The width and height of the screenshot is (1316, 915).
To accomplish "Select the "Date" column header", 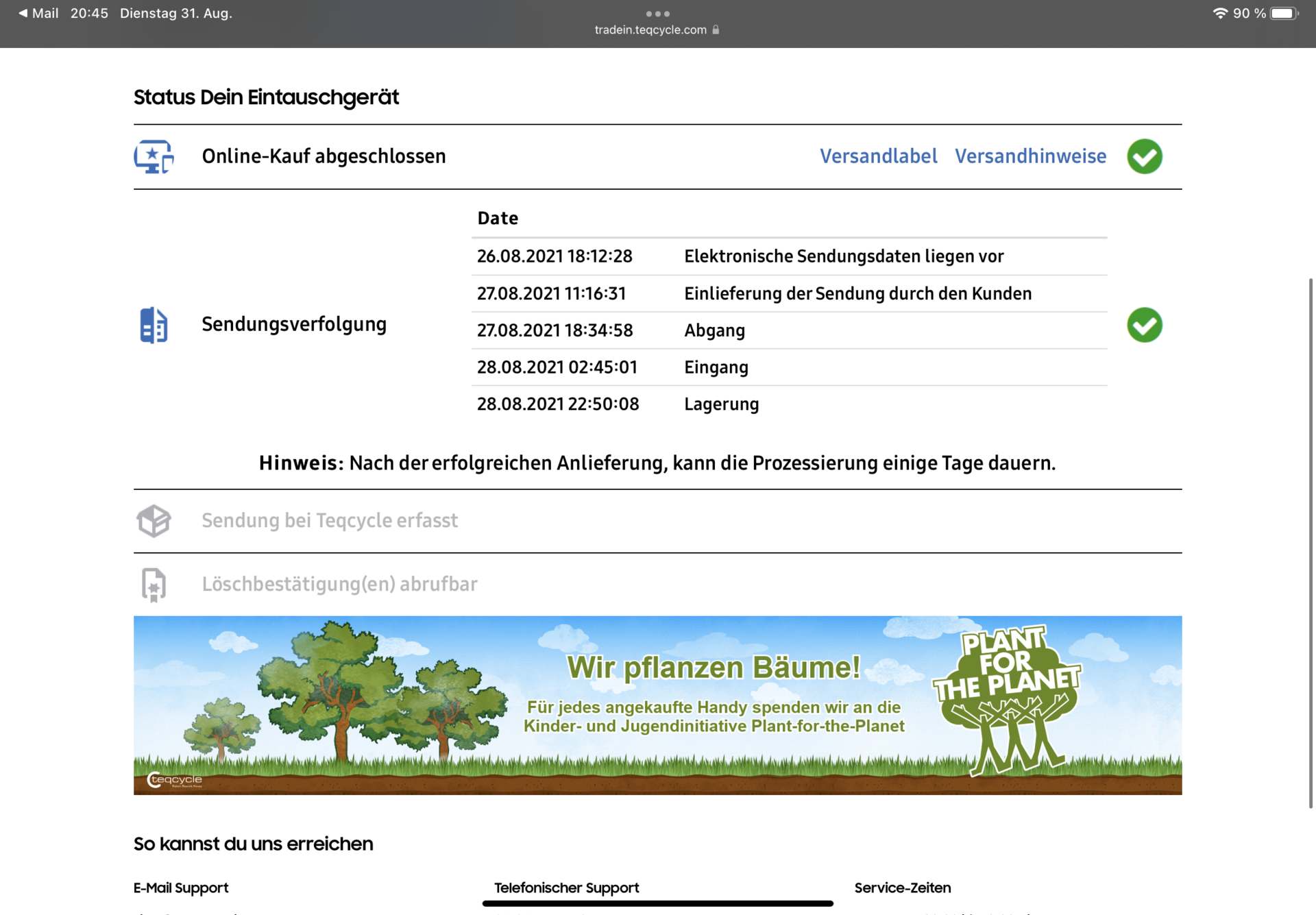I will [x=498, y=219].
